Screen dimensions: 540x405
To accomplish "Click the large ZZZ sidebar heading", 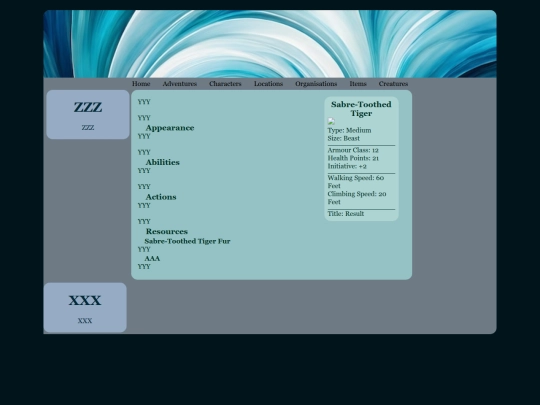I will 88,107.
